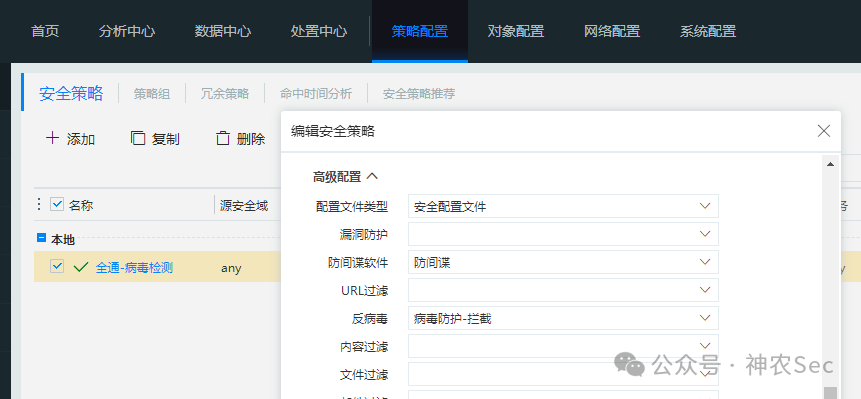Select the 策略配置 tab
This screenshot has width=861, height=399.
(x=420, y=31)
